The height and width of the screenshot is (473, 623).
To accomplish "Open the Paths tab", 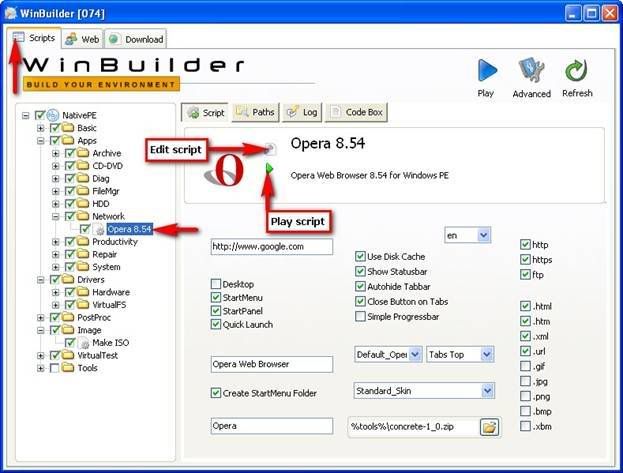I will 255,112.
